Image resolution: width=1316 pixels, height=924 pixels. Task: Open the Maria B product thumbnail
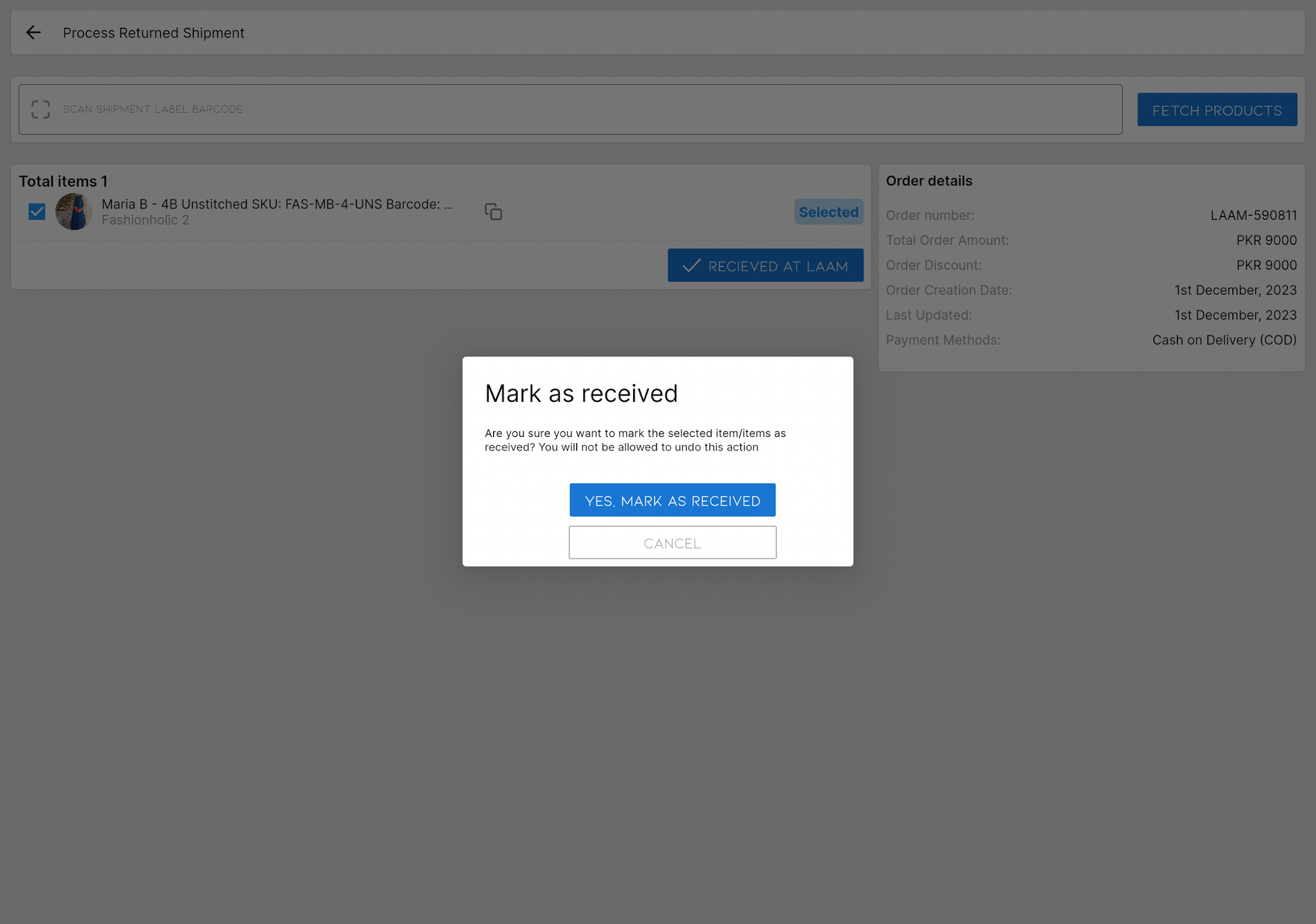click(x=73, y=212)
